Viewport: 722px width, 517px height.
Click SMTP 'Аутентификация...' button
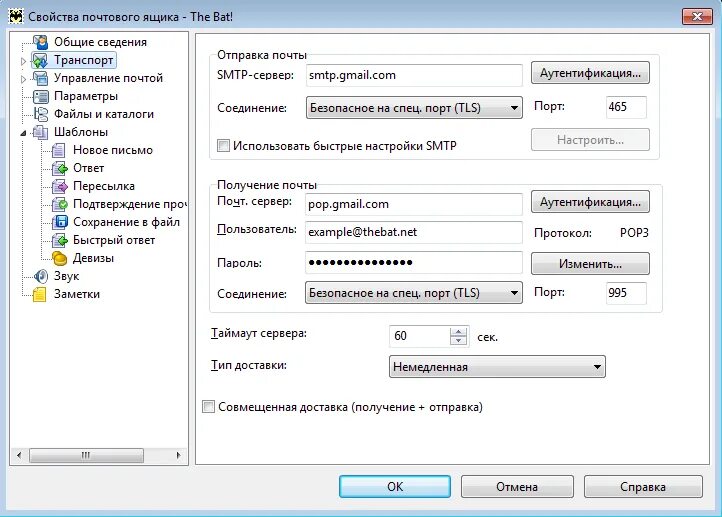click(590, 73)
